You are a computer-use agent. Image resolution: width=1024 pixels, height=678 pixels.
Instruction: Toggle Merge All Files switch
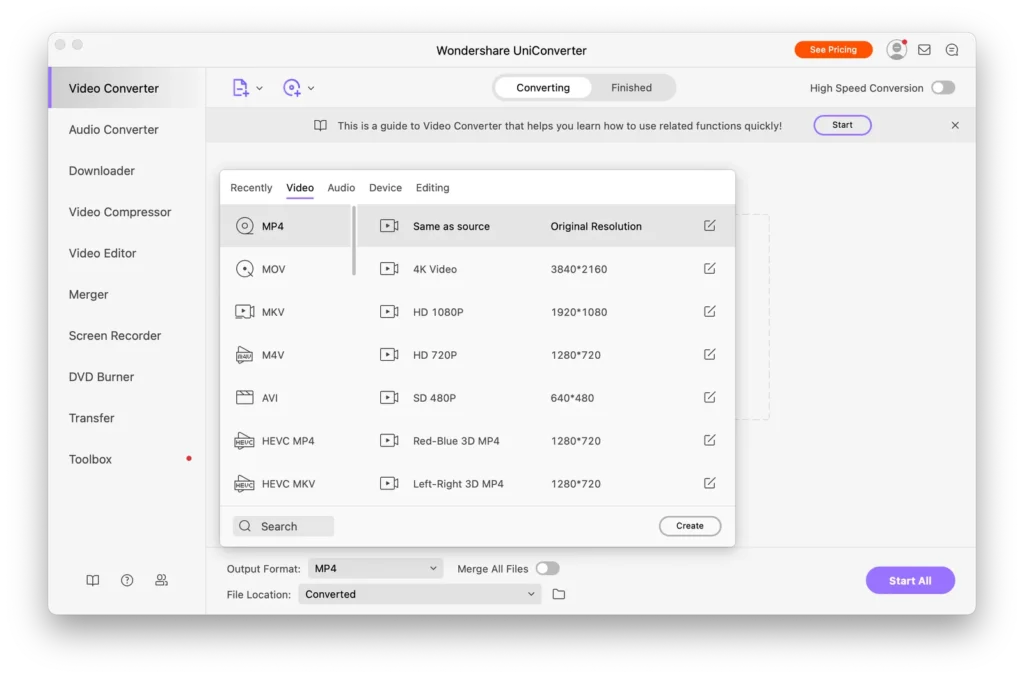547,568
